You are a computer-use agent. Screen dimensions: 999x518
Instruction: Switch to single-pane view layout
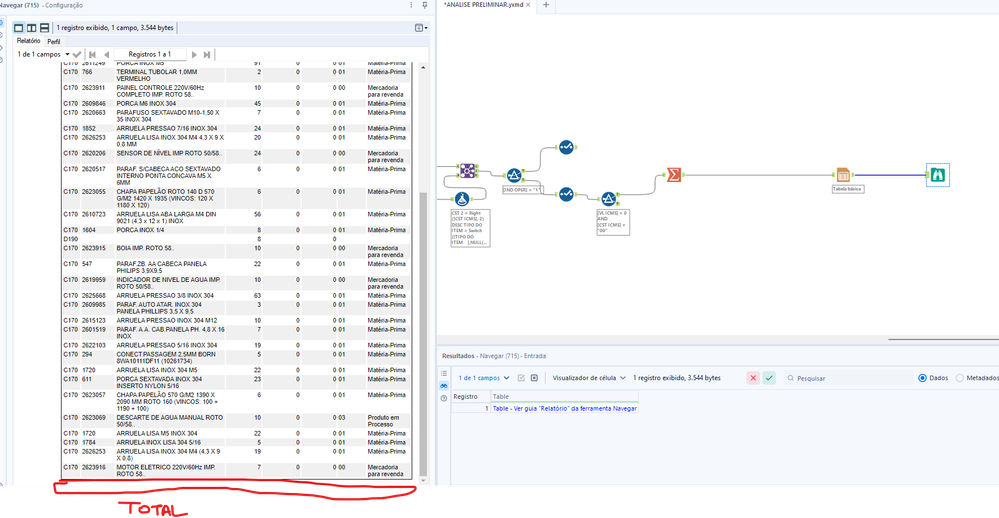tap(18, 28)
